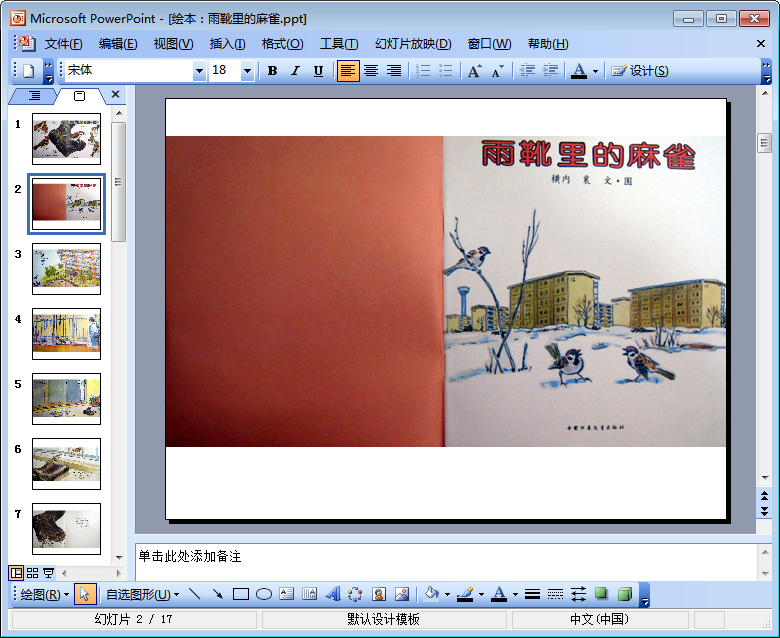The height and width of the screenshot is (638, 780).
Task: Toggle Italic formatting
Action: pos(295,71)
